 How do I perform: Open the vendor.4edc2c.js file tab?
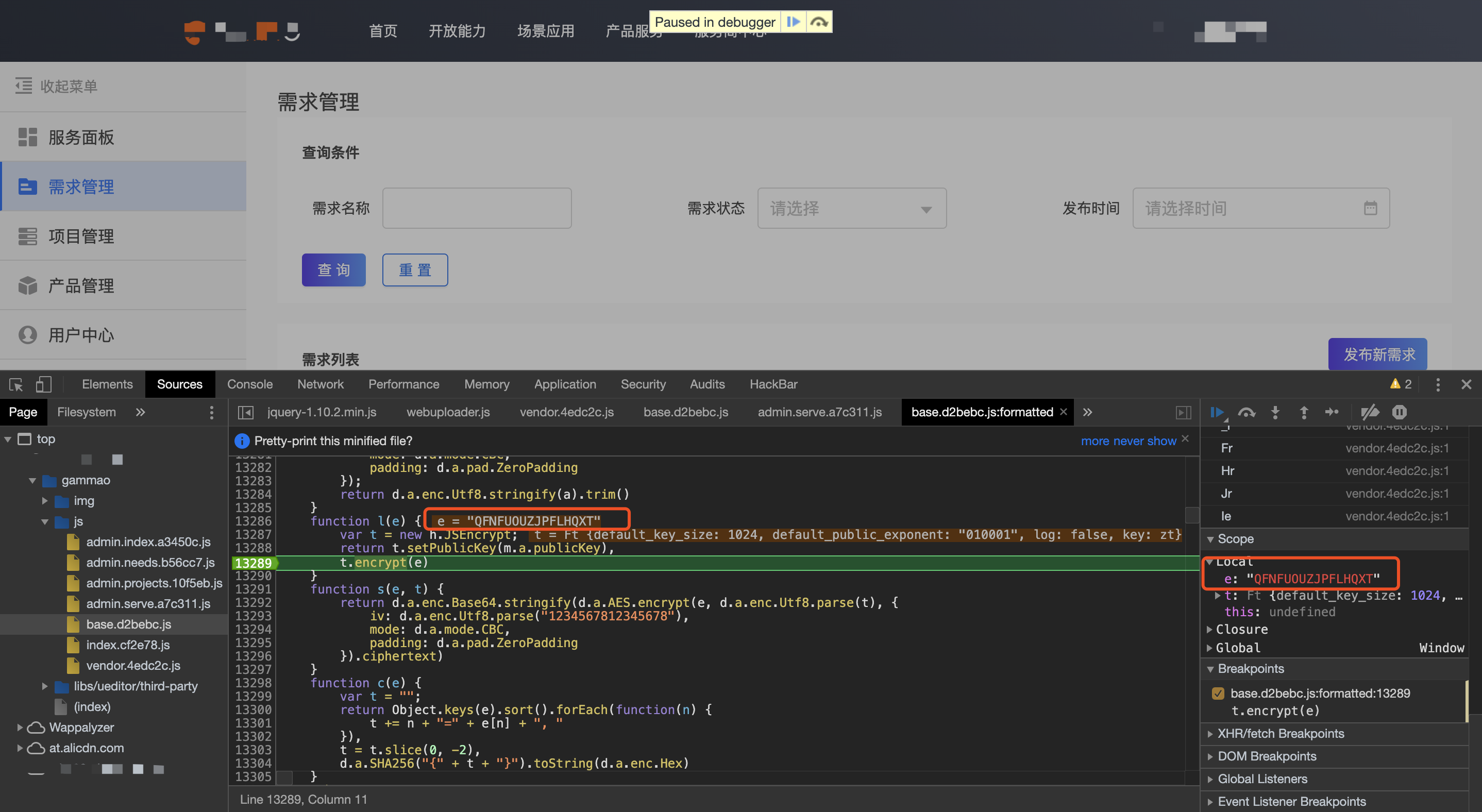pyautogui.click(x=566, y=412)
